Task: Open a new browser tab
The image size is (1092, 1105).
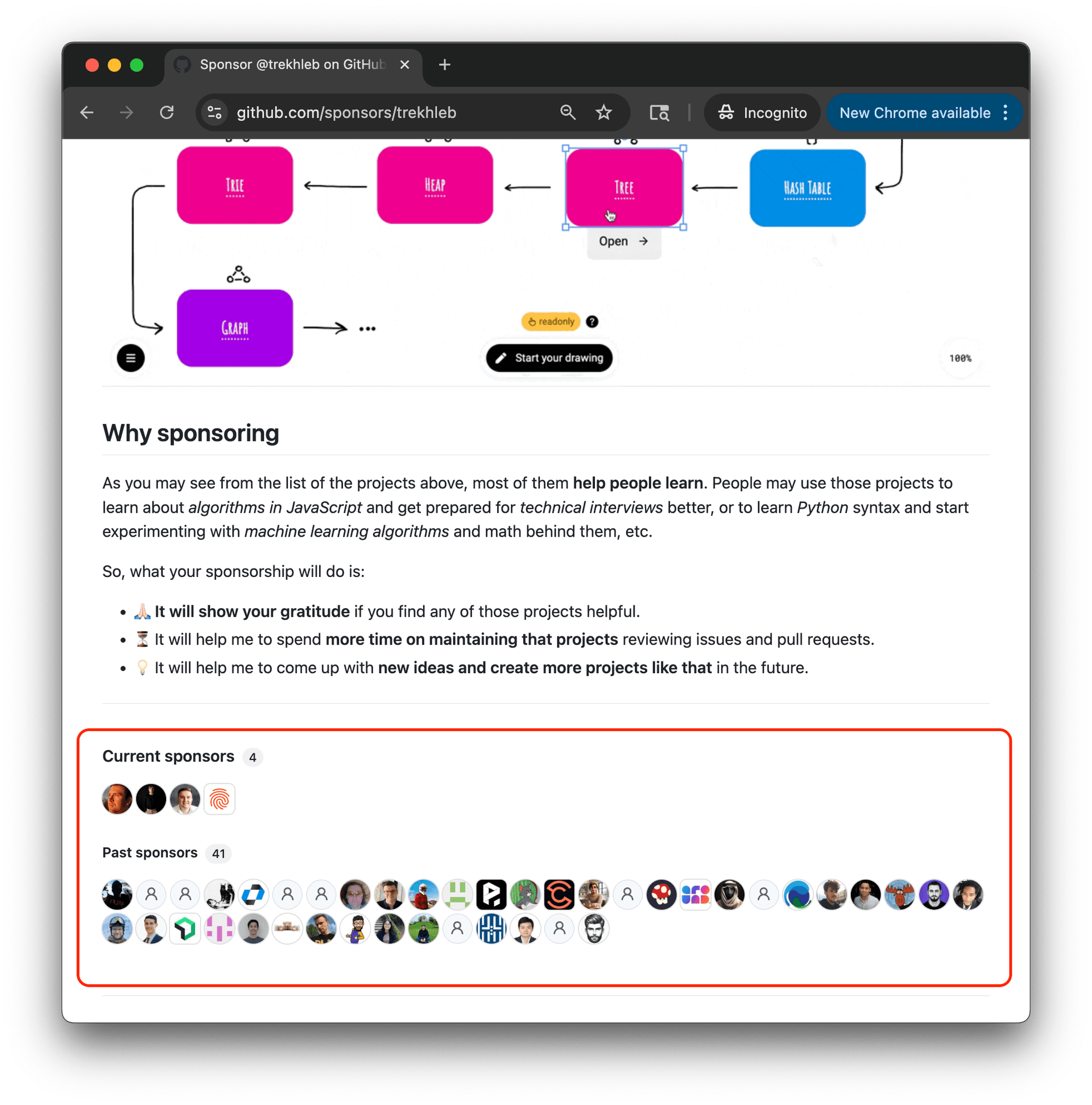Action: click(445, 65)
